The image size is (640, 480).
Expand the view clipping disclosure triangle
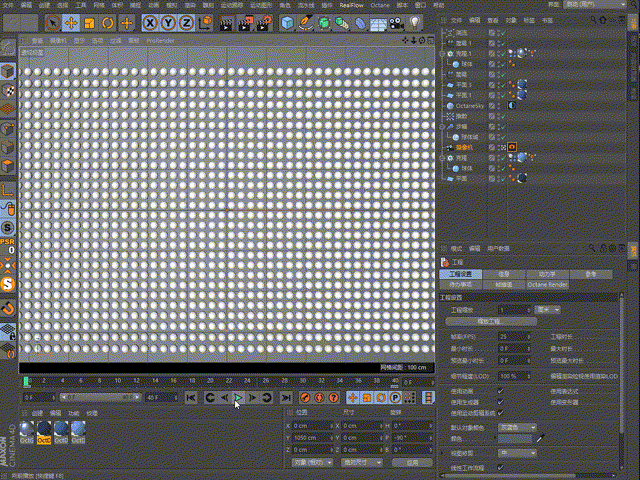point(442,453)
